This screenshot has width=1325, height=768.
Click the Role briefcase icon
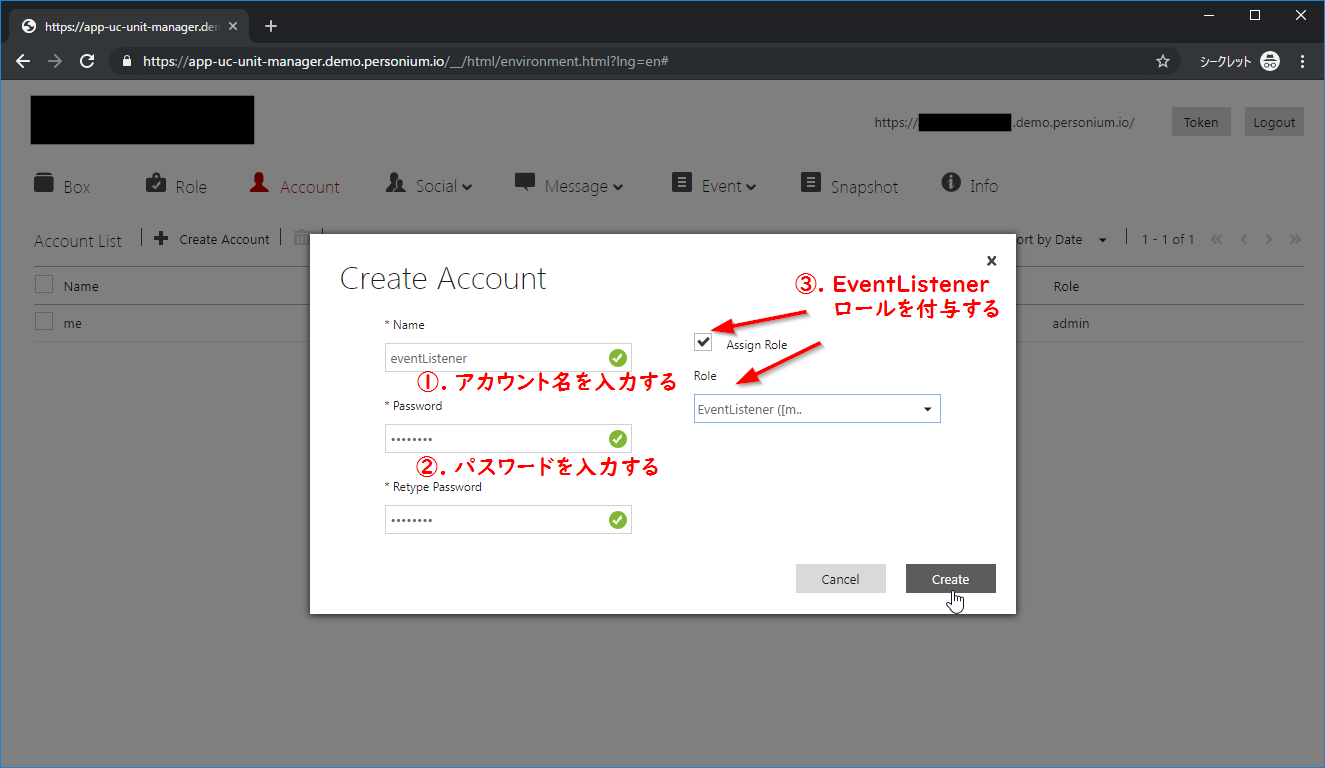155,182
